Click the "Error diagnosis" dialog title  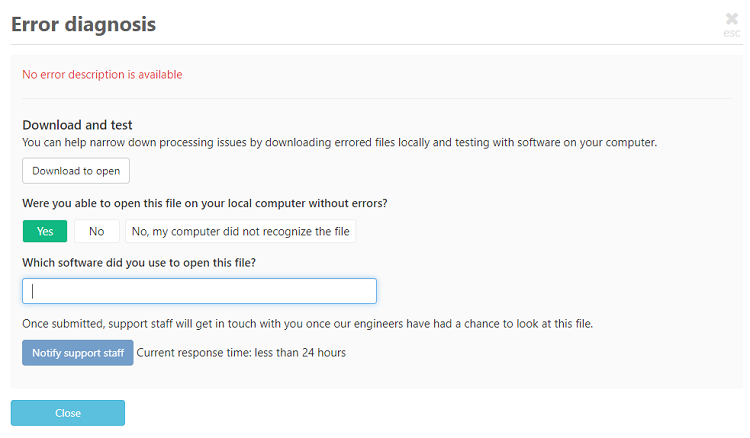click(x=83, y=23)
